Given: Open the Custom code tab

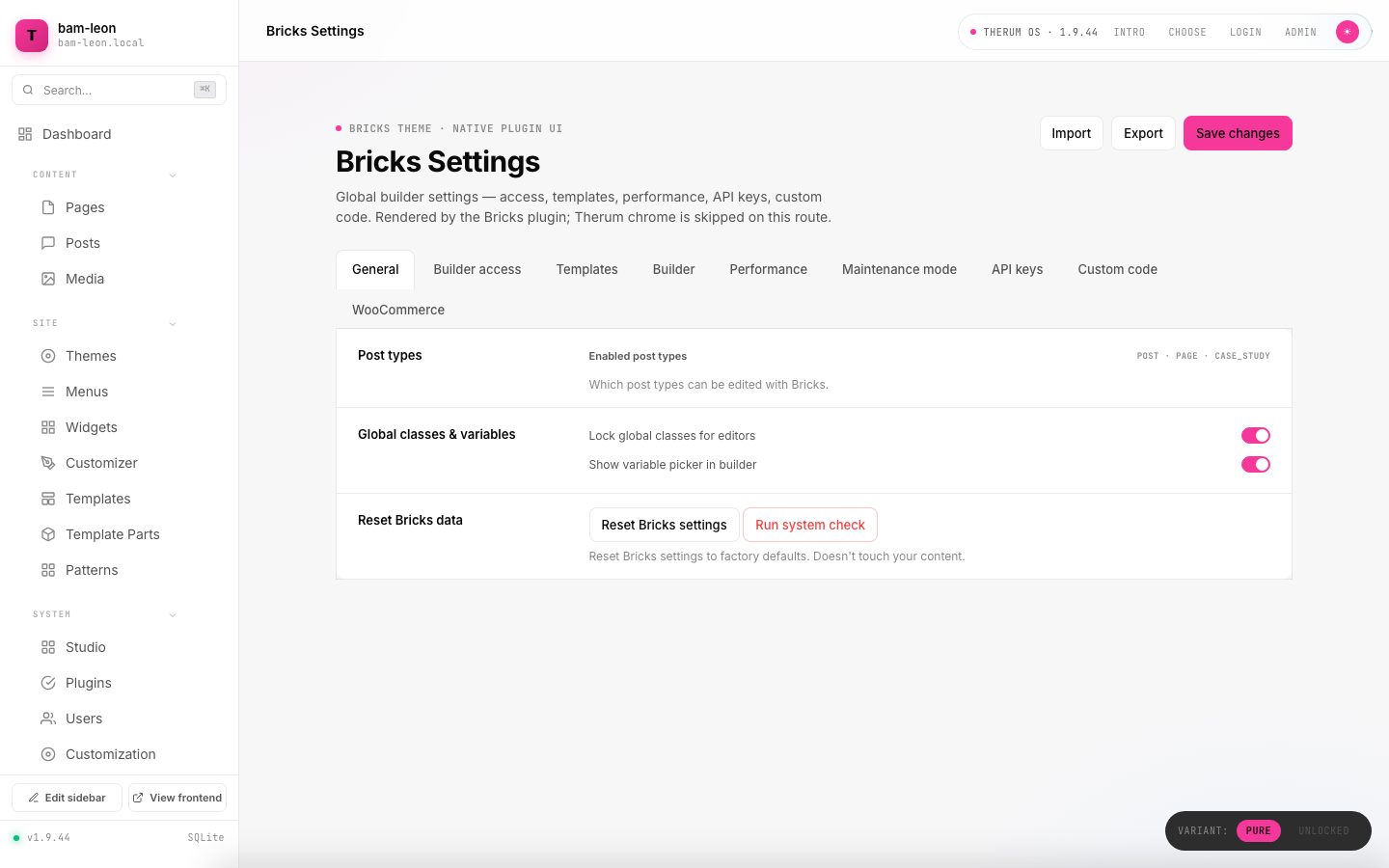Looking at the screenshot, I should pos(1118,269).
